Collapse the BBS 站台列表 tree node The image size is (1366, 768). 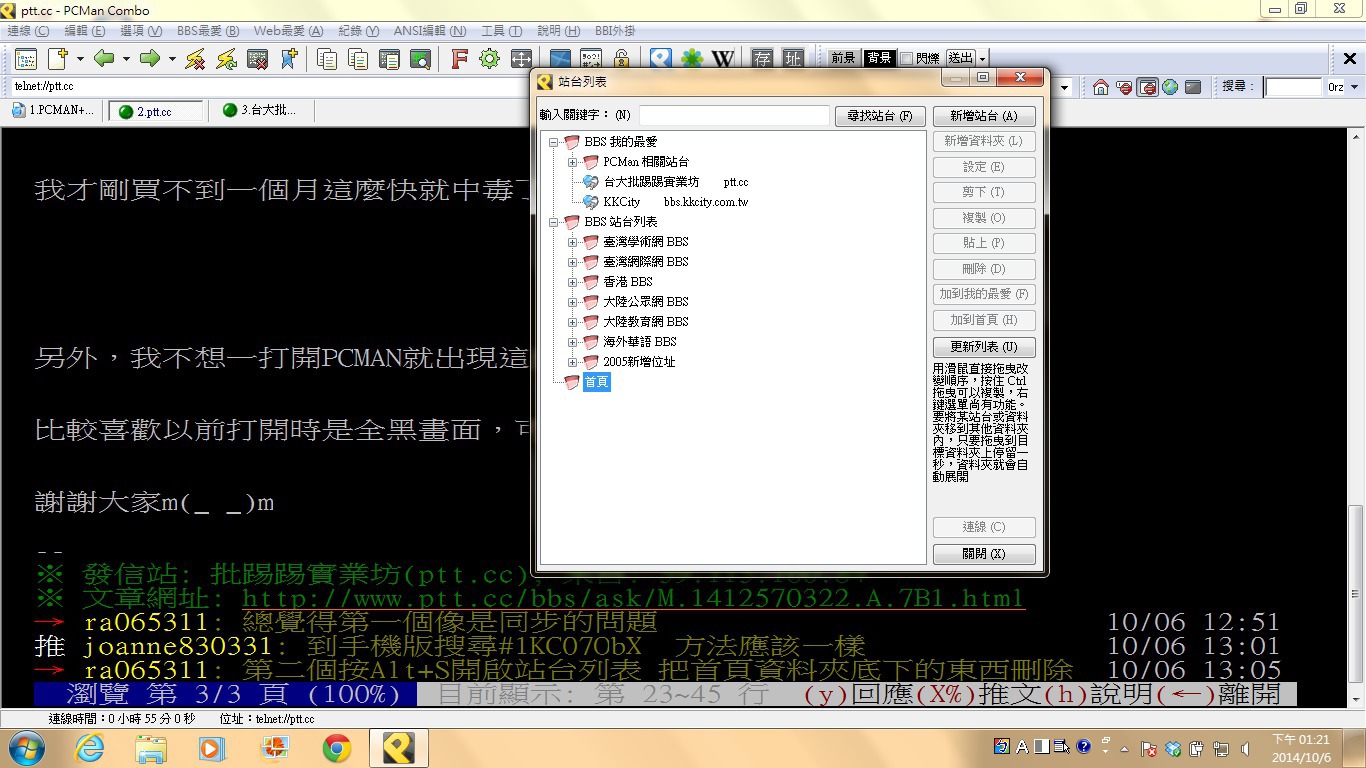554,222
